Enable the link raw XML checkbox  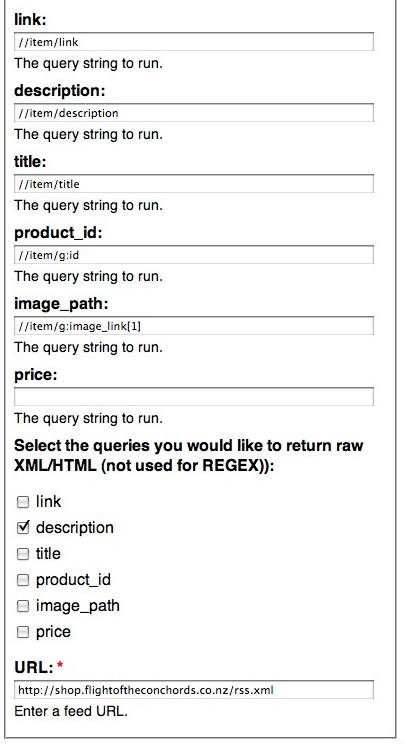pos(23,502)
